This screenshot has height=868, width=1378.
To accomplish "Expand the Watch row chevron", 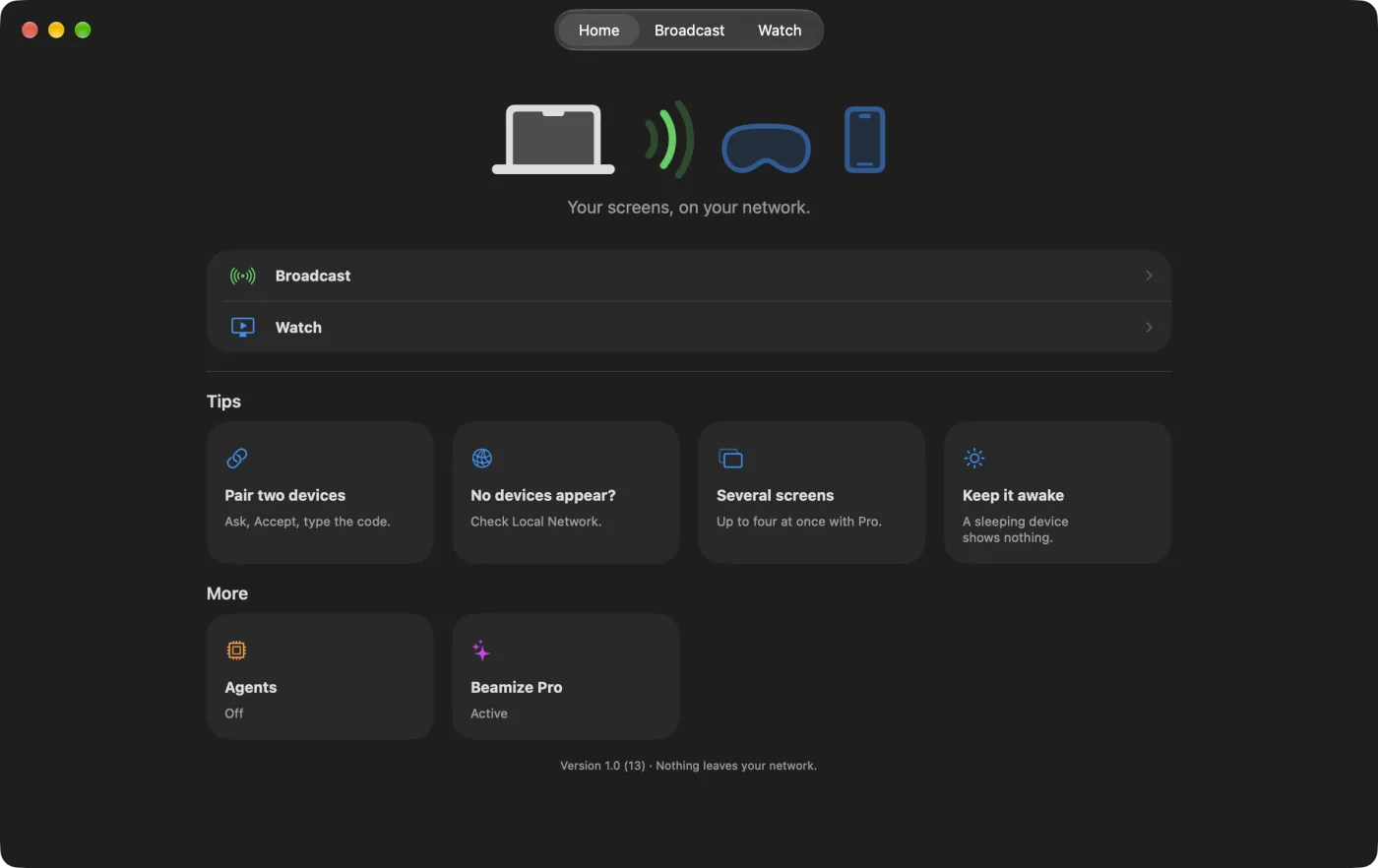I will coord(1149,327).
